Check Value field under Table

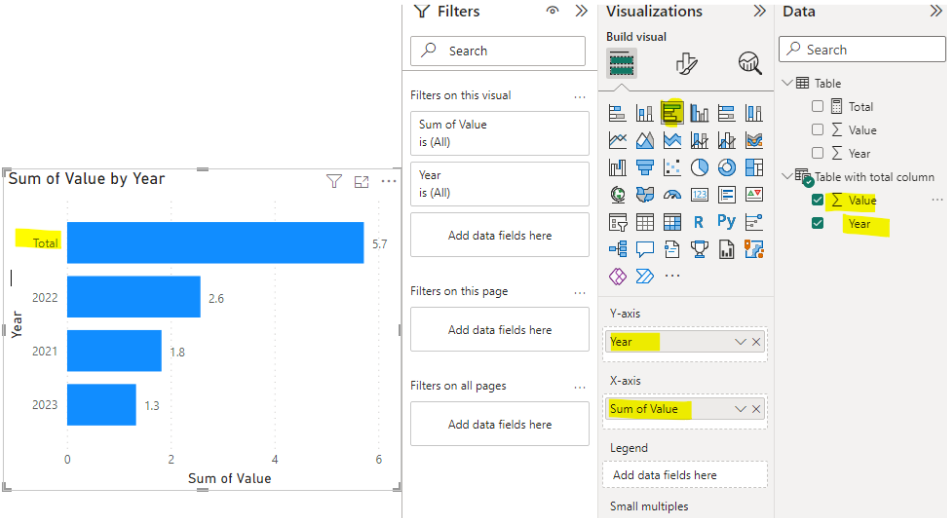(x=817, y=130)
